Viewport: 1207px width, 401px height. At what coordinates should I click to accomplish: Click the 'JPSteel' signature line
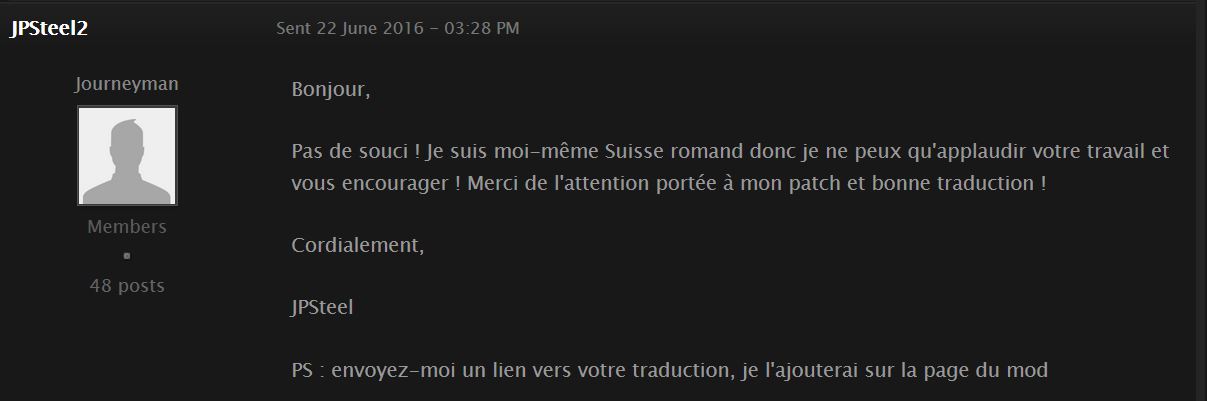[x=322, y=308]
